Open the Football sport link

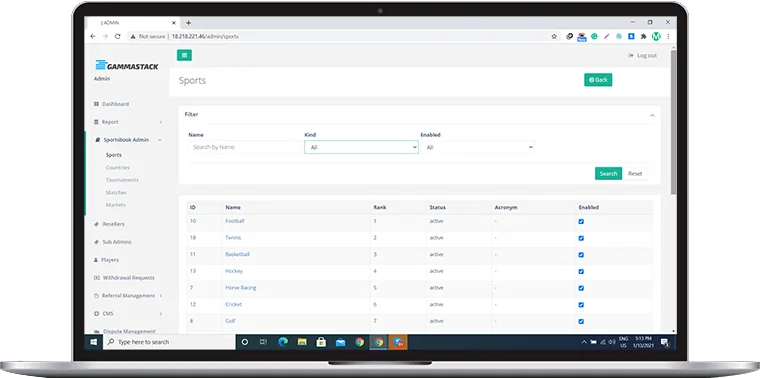(235, 221)
